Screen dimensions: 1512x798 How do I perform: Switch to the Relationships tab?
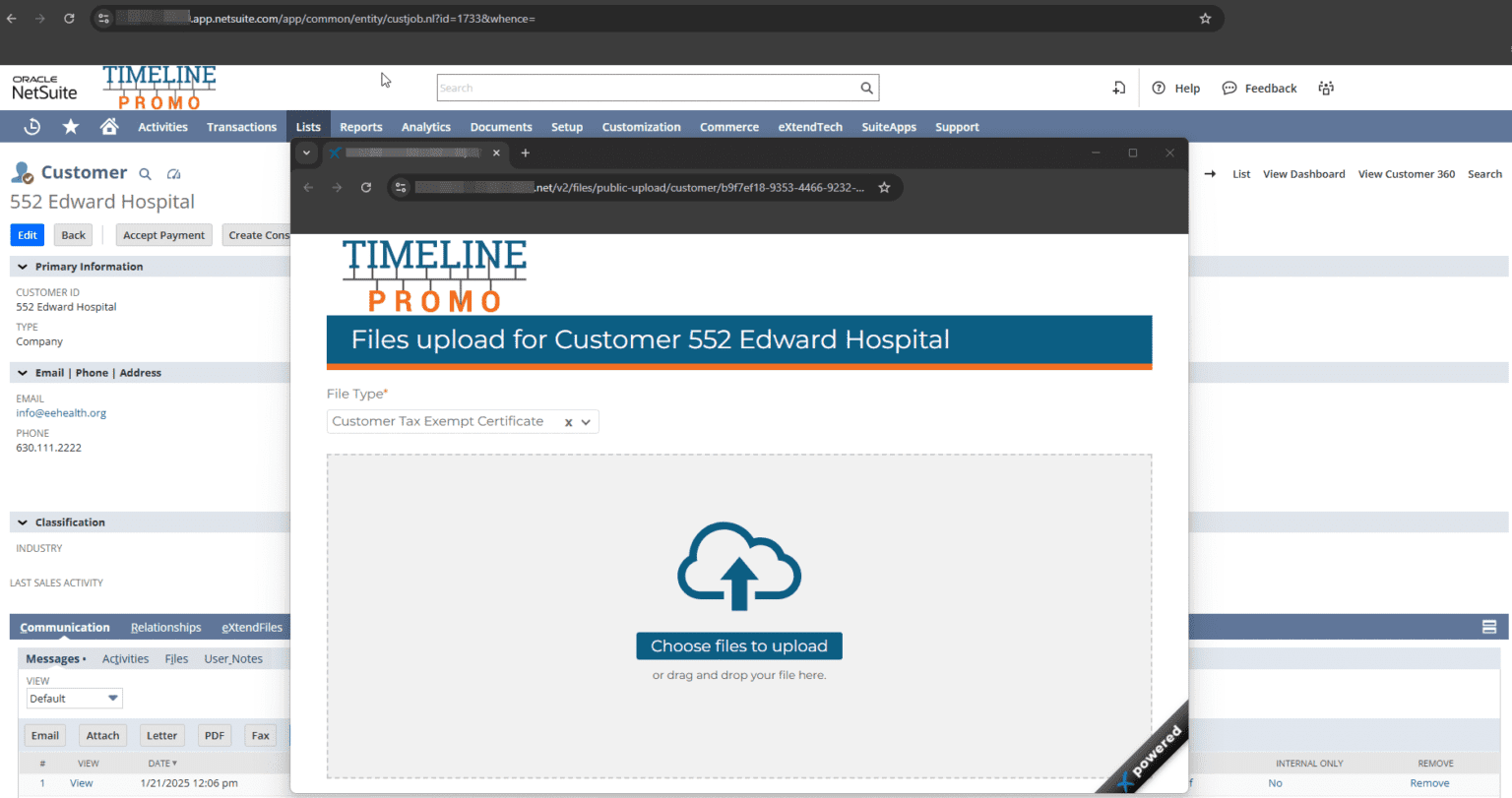pos(165,627)
